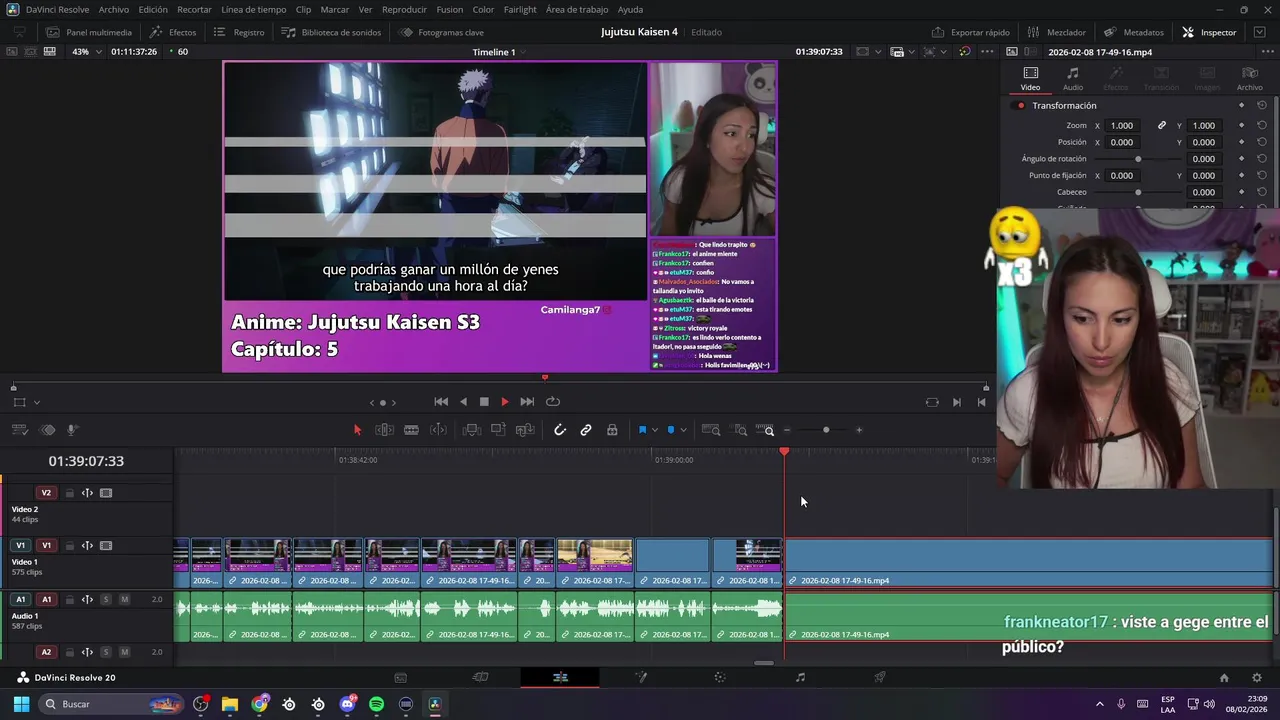Add keyframe for Zoom parameter

tap(1242, 125)
